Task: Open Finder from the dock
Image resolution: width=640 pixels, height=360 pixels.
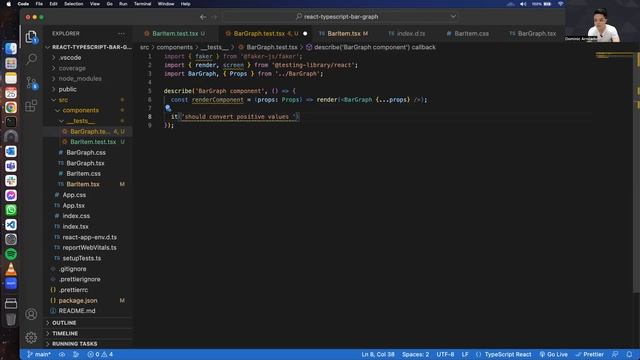Action: pyautogui.click(x=11, y=49)
